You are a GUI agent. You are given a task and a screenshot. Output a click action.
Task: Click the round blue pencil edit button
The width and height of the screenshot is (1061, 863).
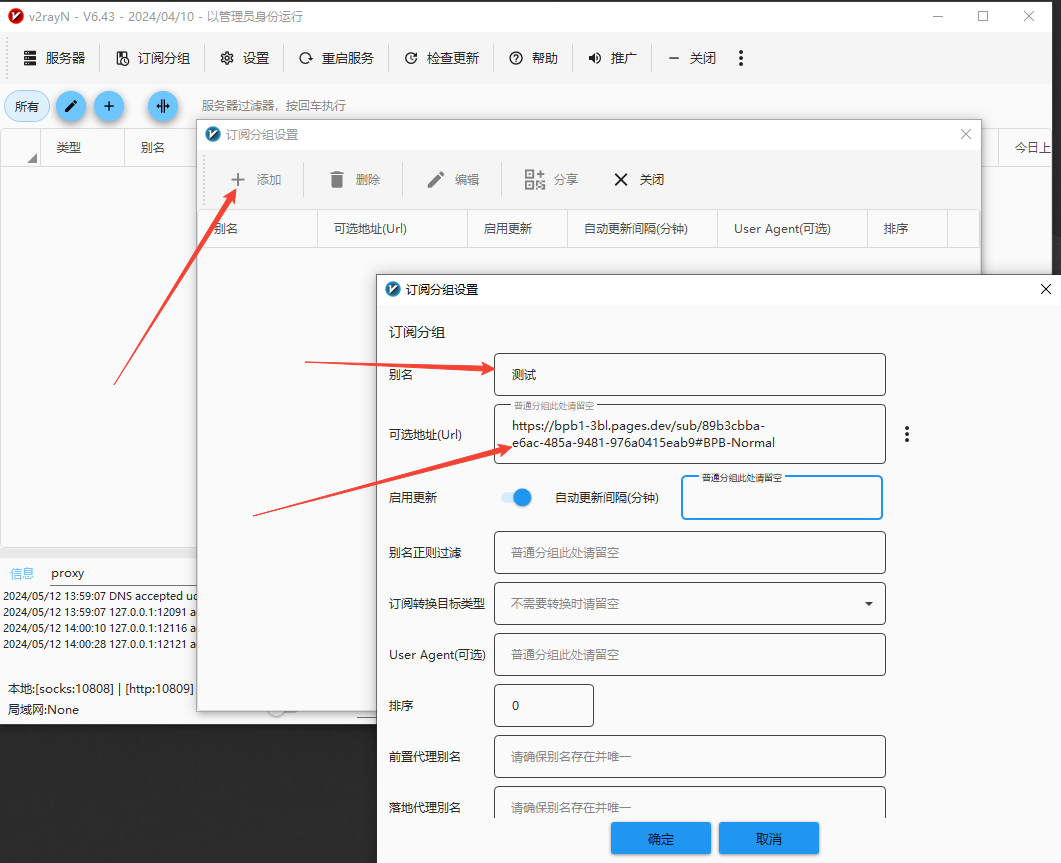70,106
